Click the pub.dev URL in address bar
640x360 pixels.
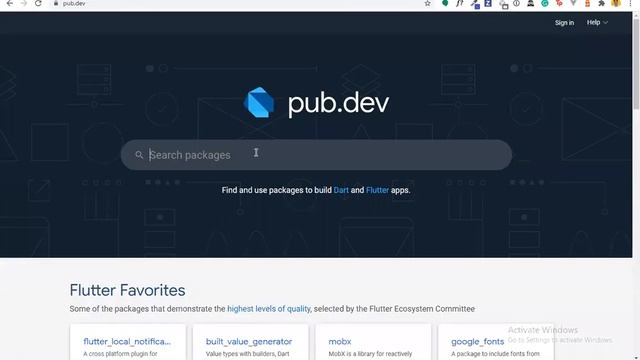74,3
